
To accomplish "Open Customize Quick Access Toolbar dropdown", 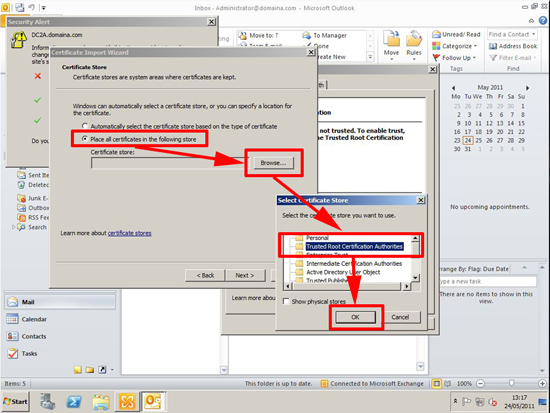I will 43,7.
